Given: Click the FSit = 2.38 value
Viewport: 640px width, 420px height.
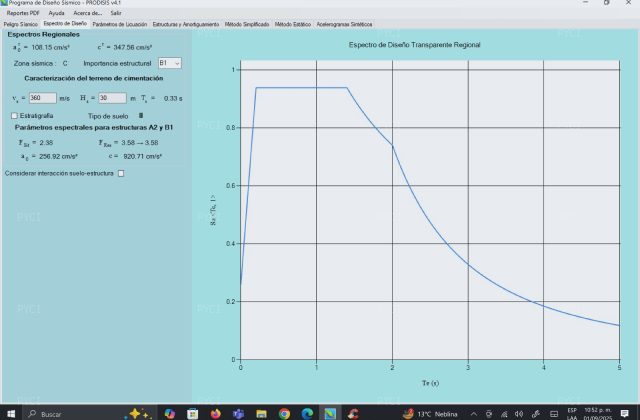Looking at the screenshot, I should [x=36, y=143].
